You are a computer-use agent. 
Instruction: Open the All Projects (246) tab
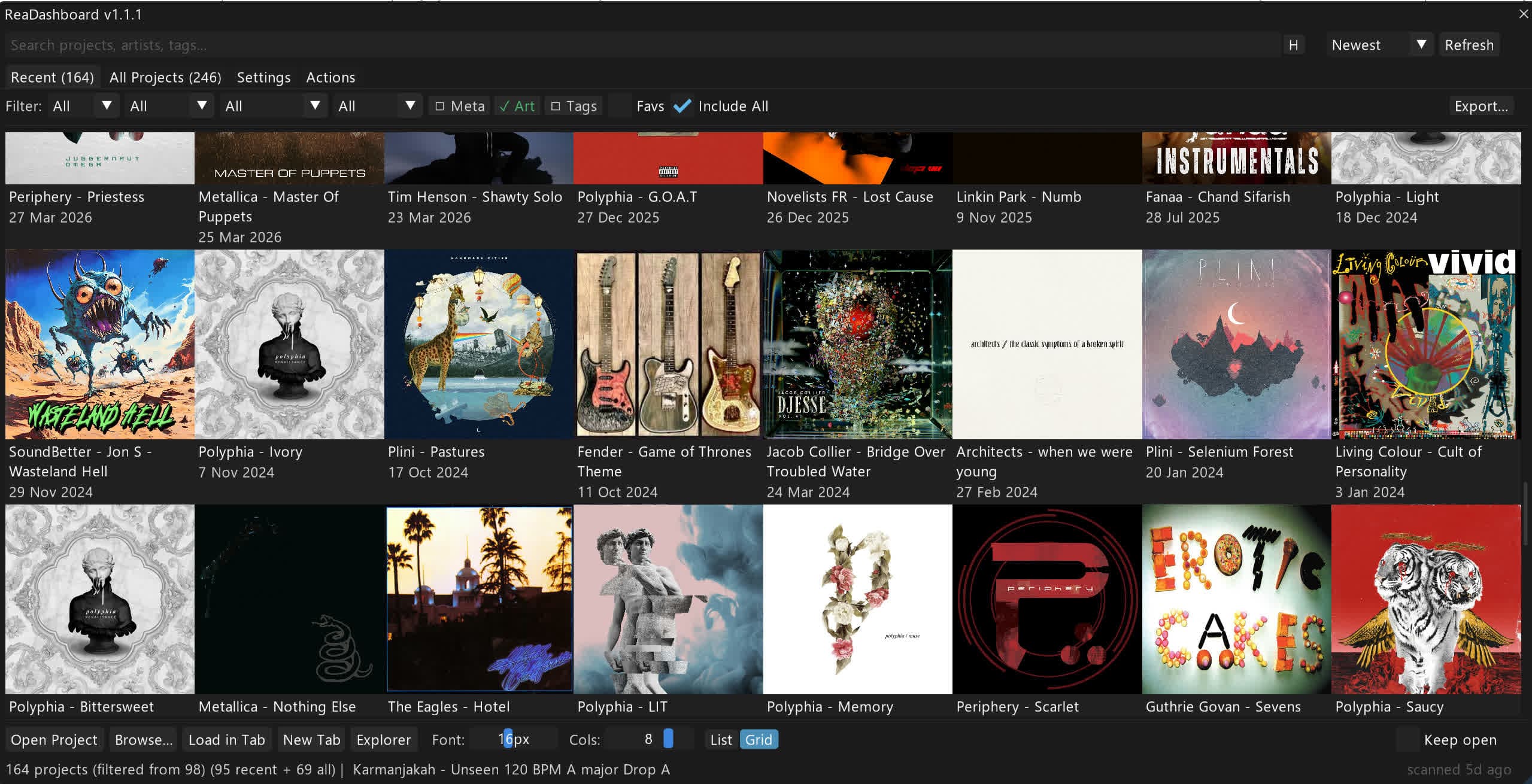[x=165, y=77]
